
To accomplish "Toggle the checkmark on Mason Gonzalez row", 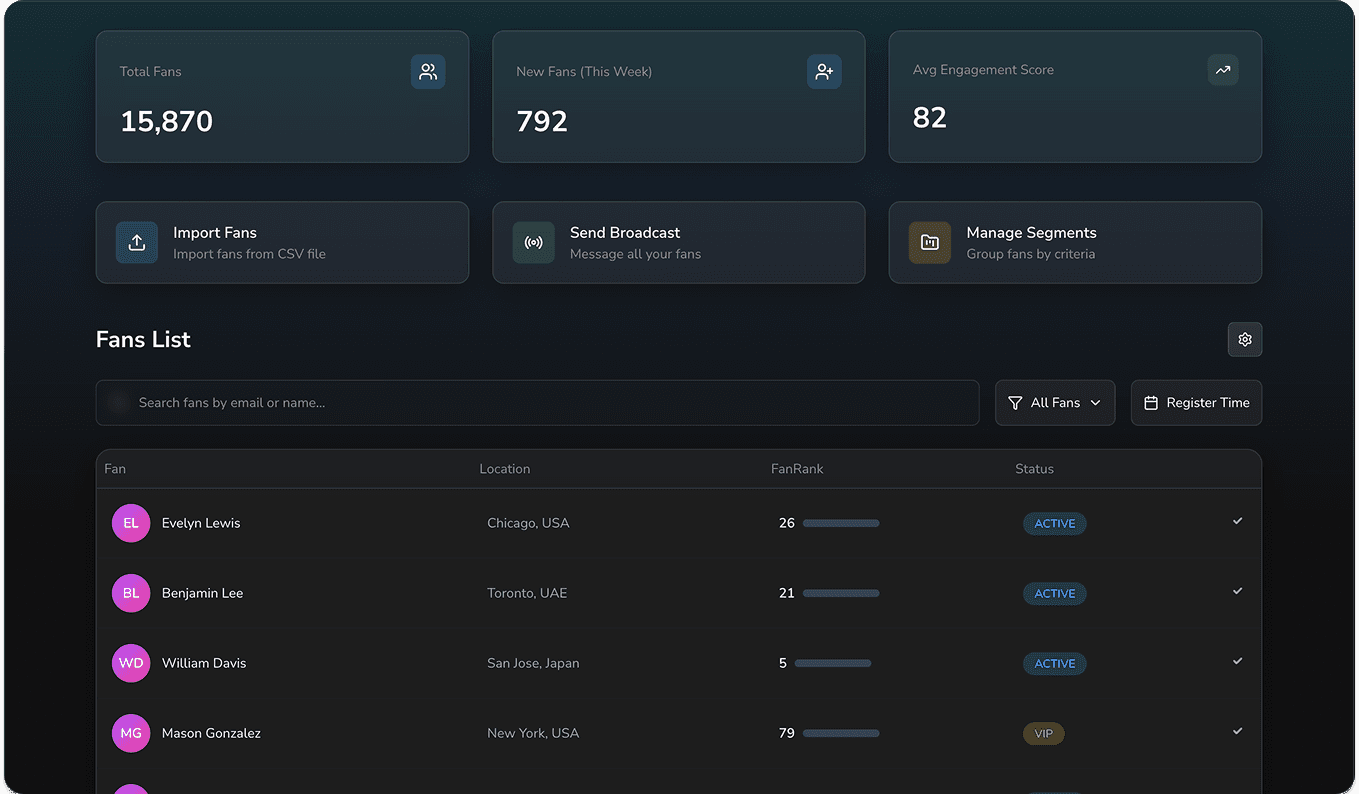I will coord(1237,731).
